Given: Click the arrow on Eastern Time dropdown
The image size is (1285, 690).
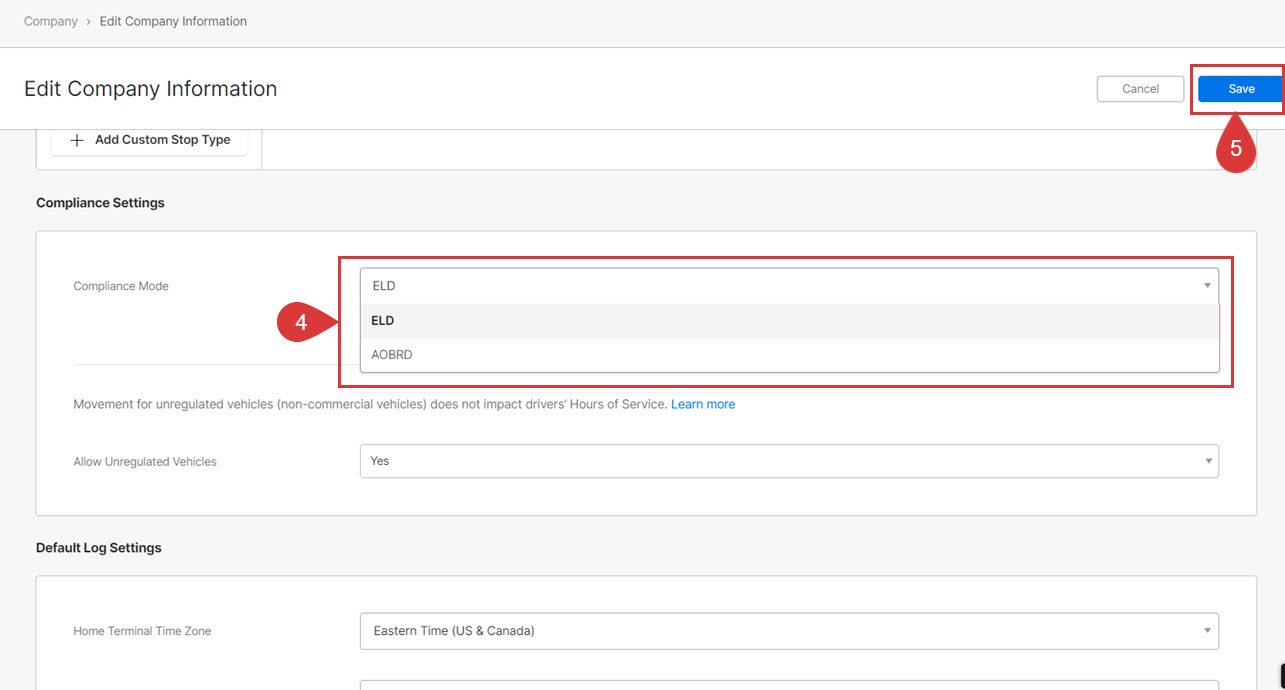Looking at the screenshot, I should (x=1208, y=631).
